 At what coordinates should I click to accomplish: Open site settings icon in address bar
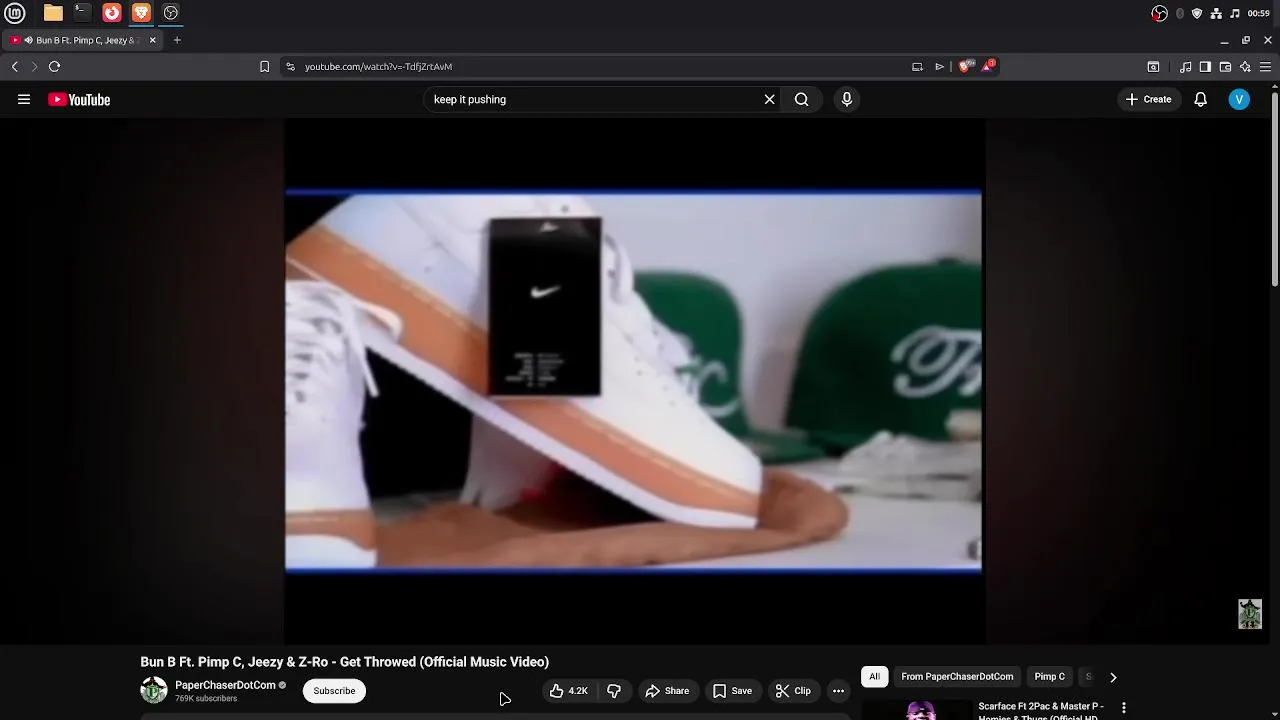pos(290,67)
